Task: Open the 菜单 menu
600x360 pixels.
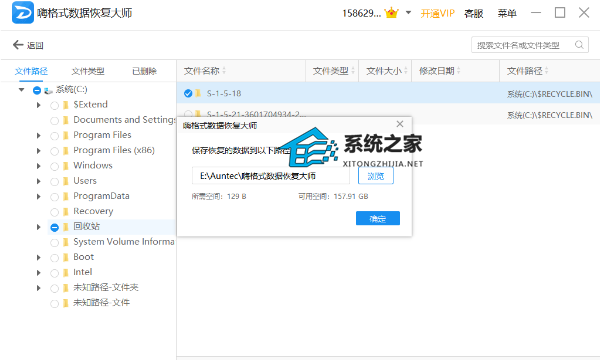Action: pyautogui.click(x=507, y=13)
